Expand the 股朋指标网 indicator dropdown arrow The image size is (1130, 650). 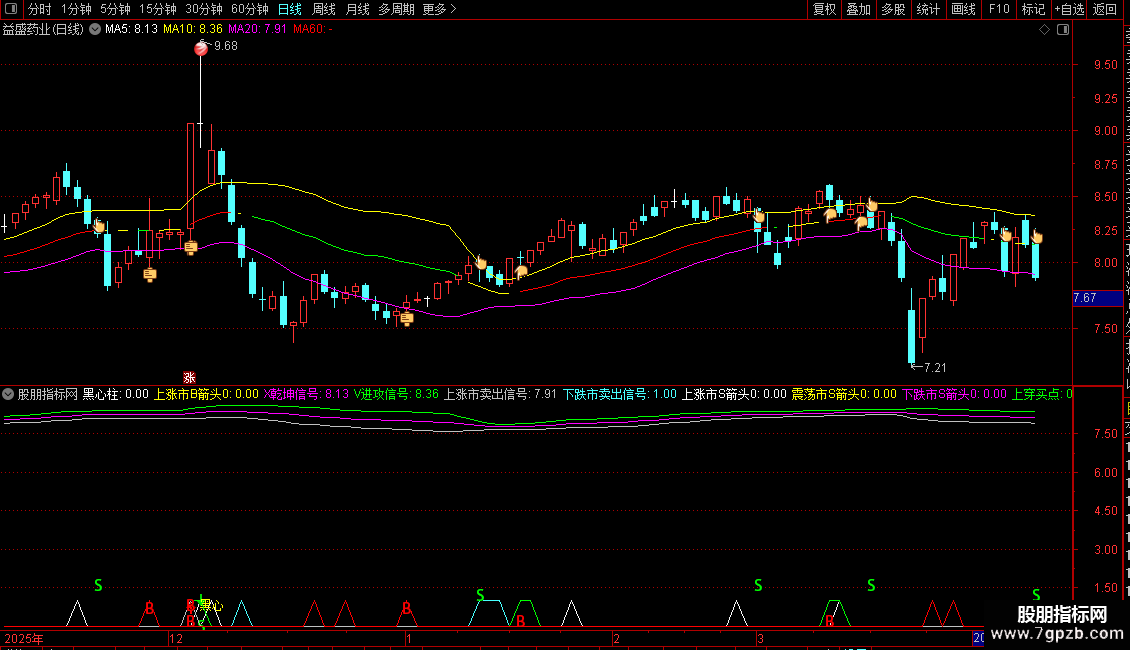(8, 394)
